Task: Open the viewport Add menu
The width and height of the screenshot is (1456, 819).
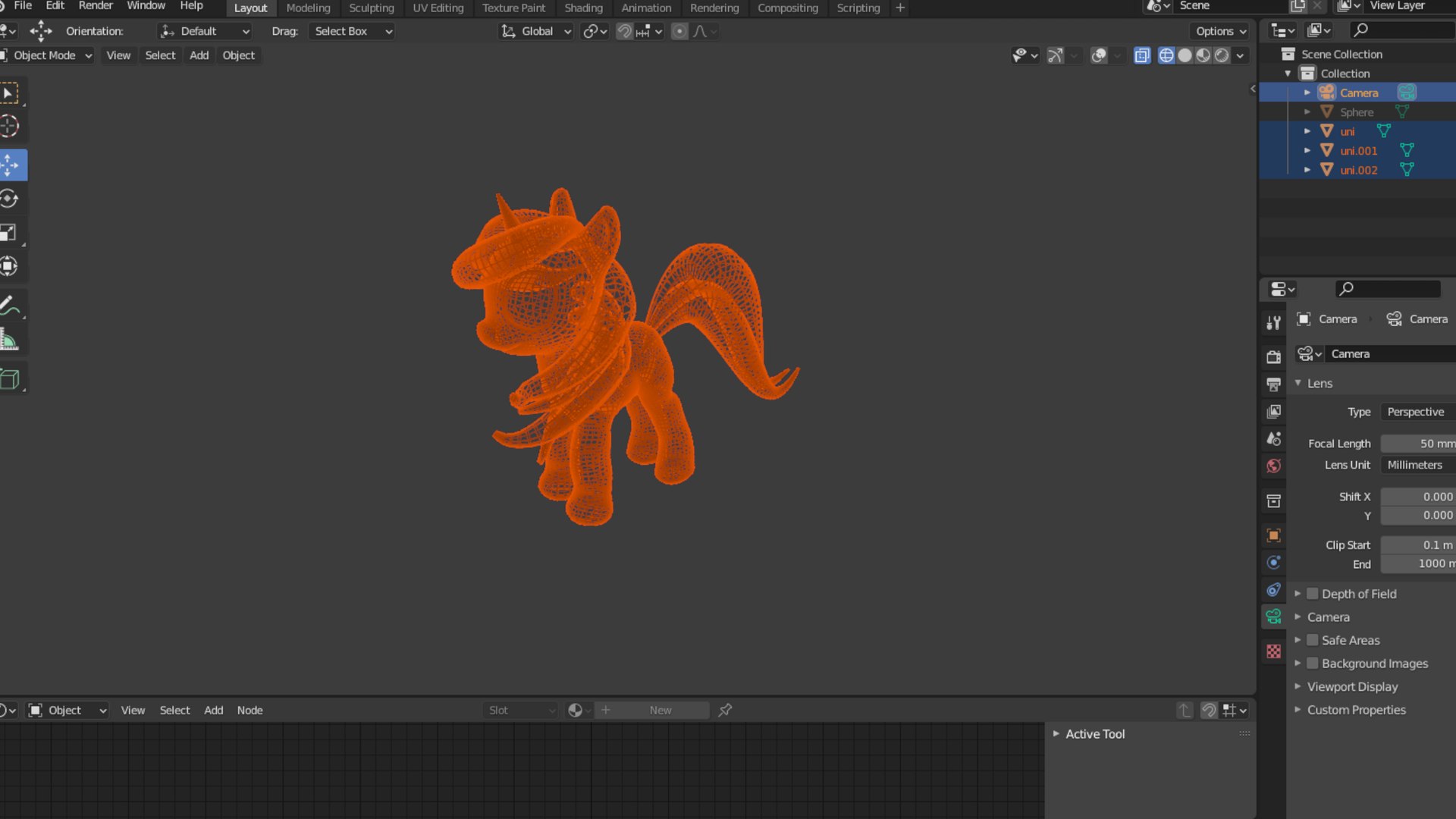Action: (x=199, y=55)
